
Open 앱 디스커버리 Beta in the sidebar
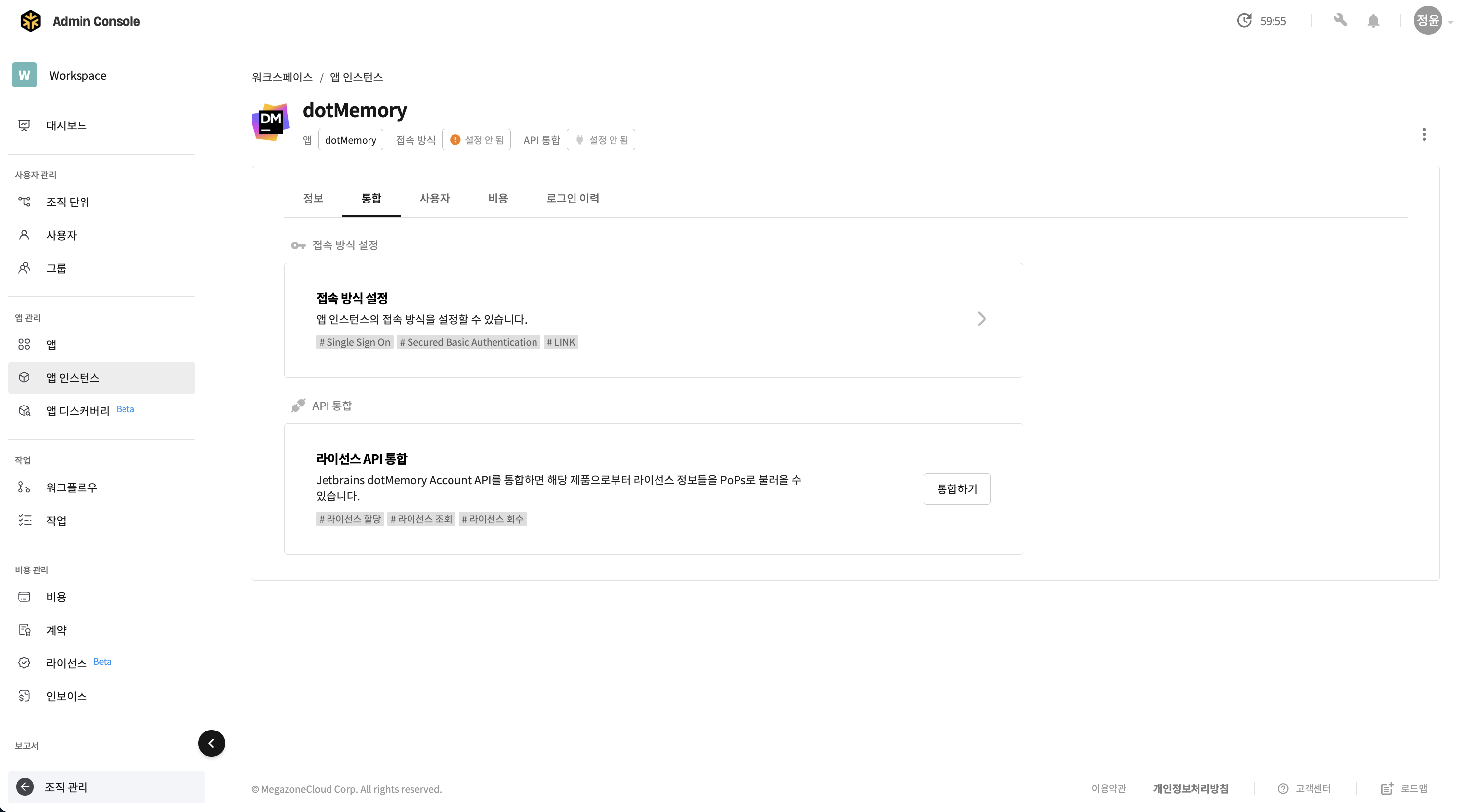102,410
